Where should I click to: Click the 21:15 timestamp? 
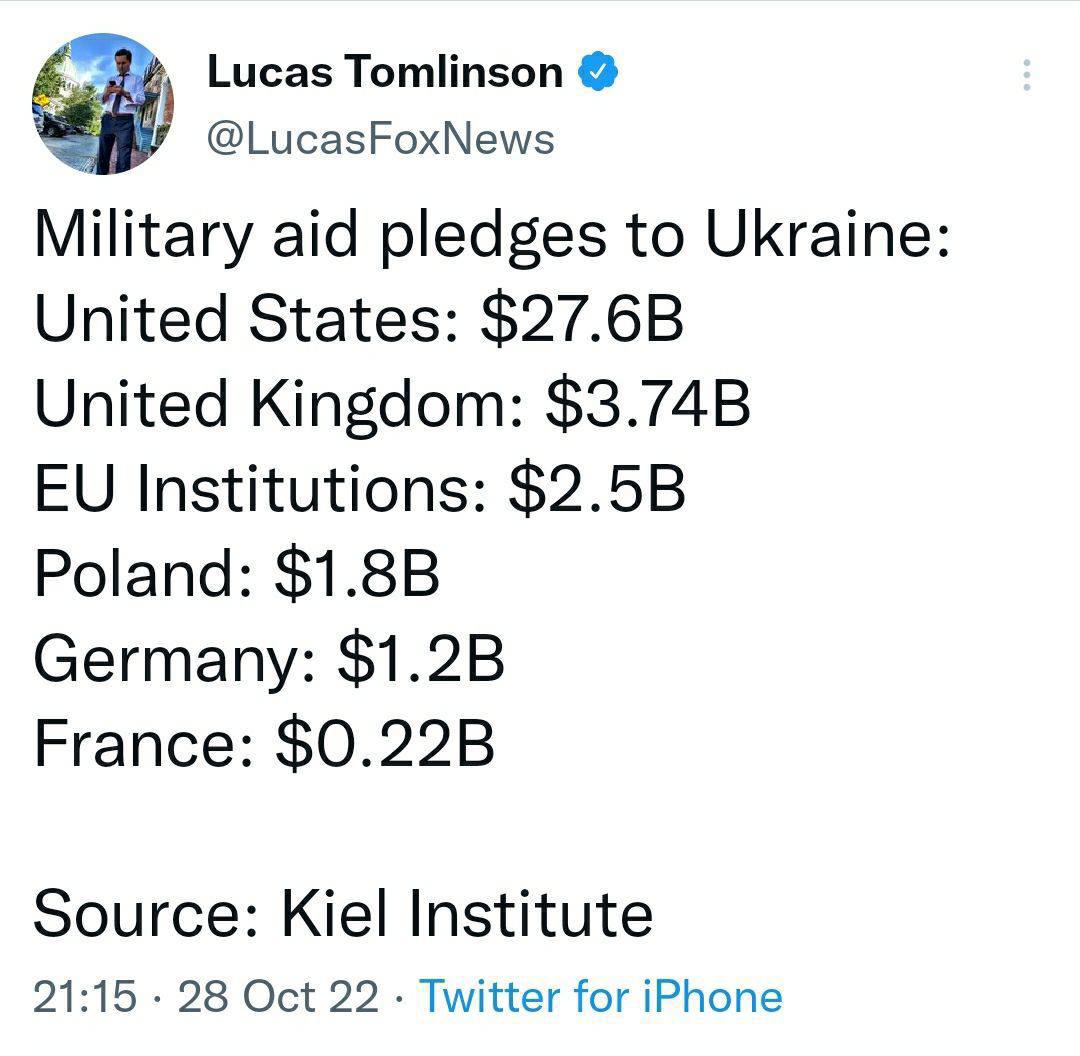tap(85, 996)
